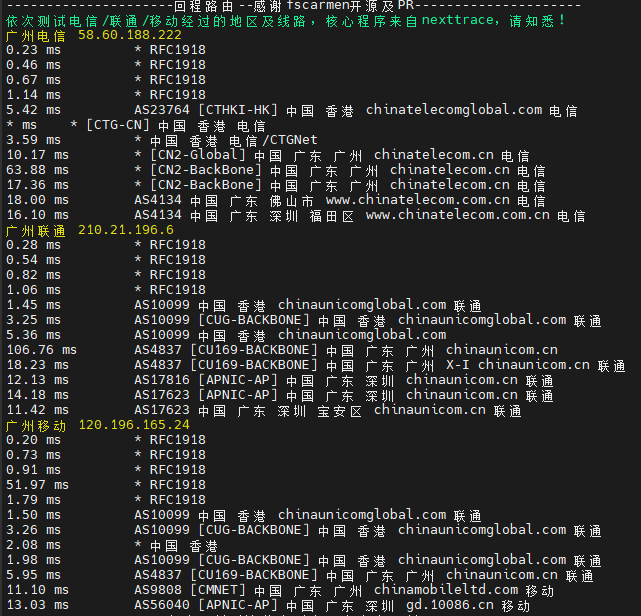Click the 51.97 ms latency value
Viewport: 641px width, 616px height.
[38, 485]
